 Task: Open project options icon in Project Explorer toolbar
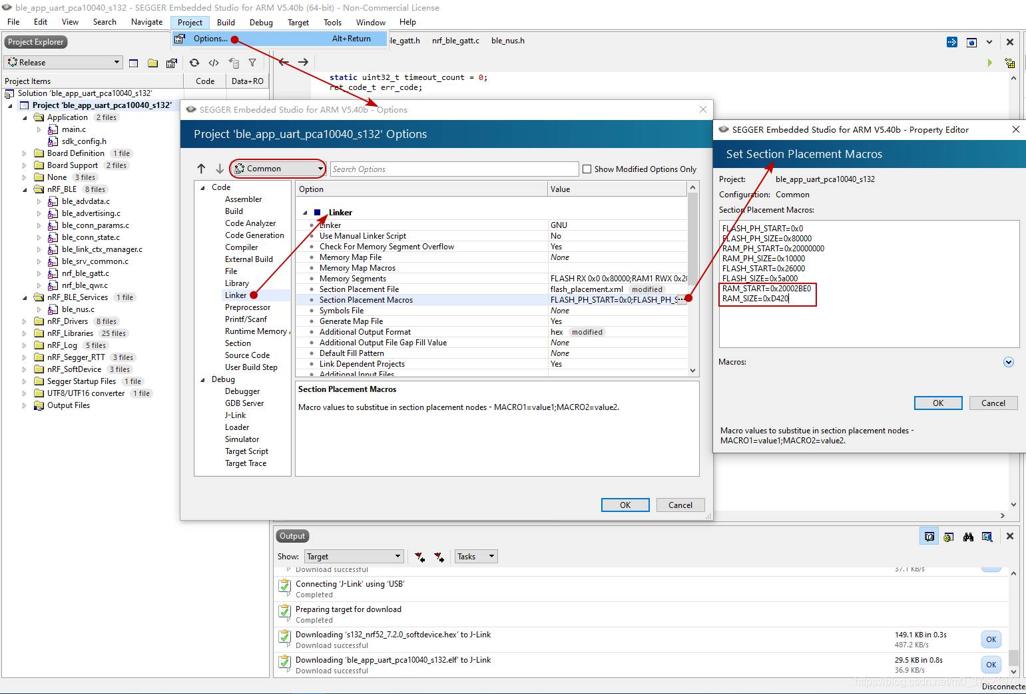tap(171, 63)
